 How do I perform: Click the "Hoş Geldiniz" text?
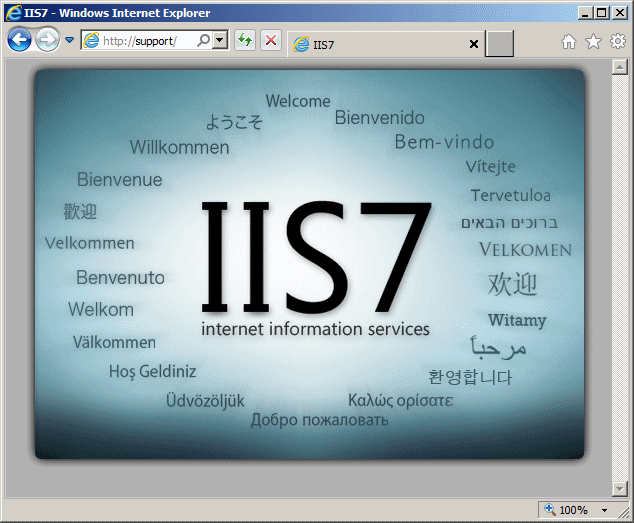tap(152, 371)
